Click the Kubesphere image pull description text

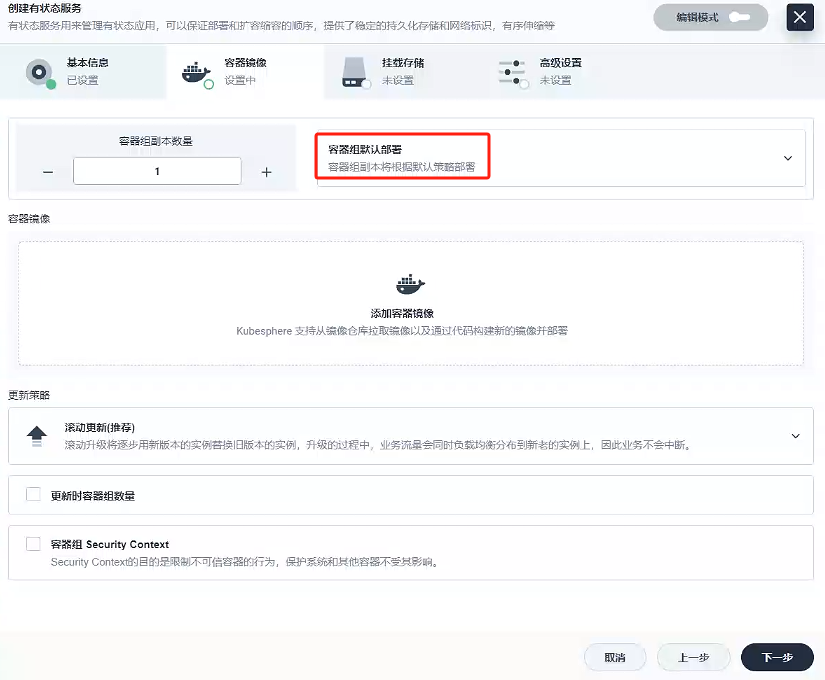[x=402, y=331]
